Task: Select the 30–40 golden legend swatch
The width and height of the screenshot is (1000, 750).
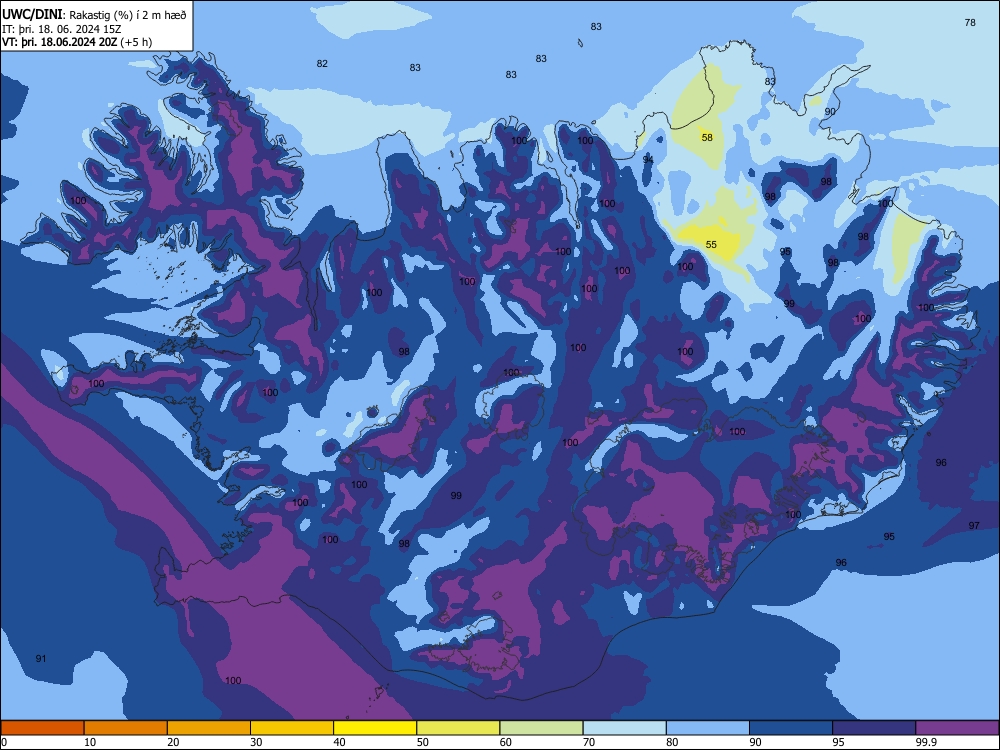Action: (292, 728)
